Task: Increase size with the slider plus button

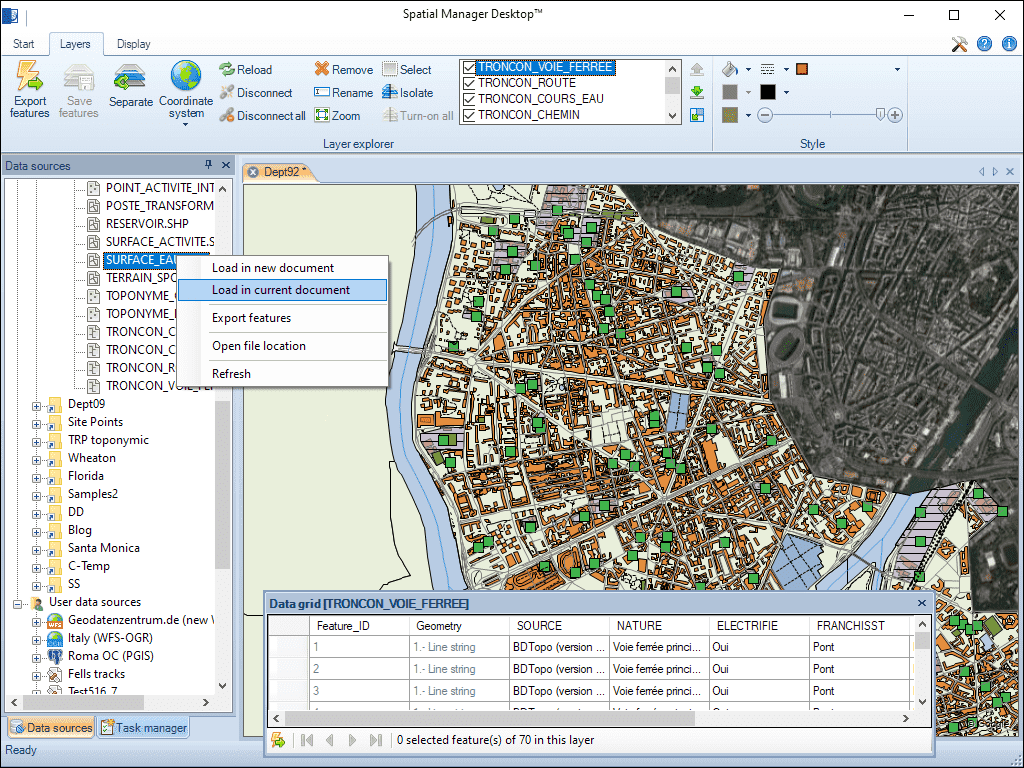Action: 895,116
